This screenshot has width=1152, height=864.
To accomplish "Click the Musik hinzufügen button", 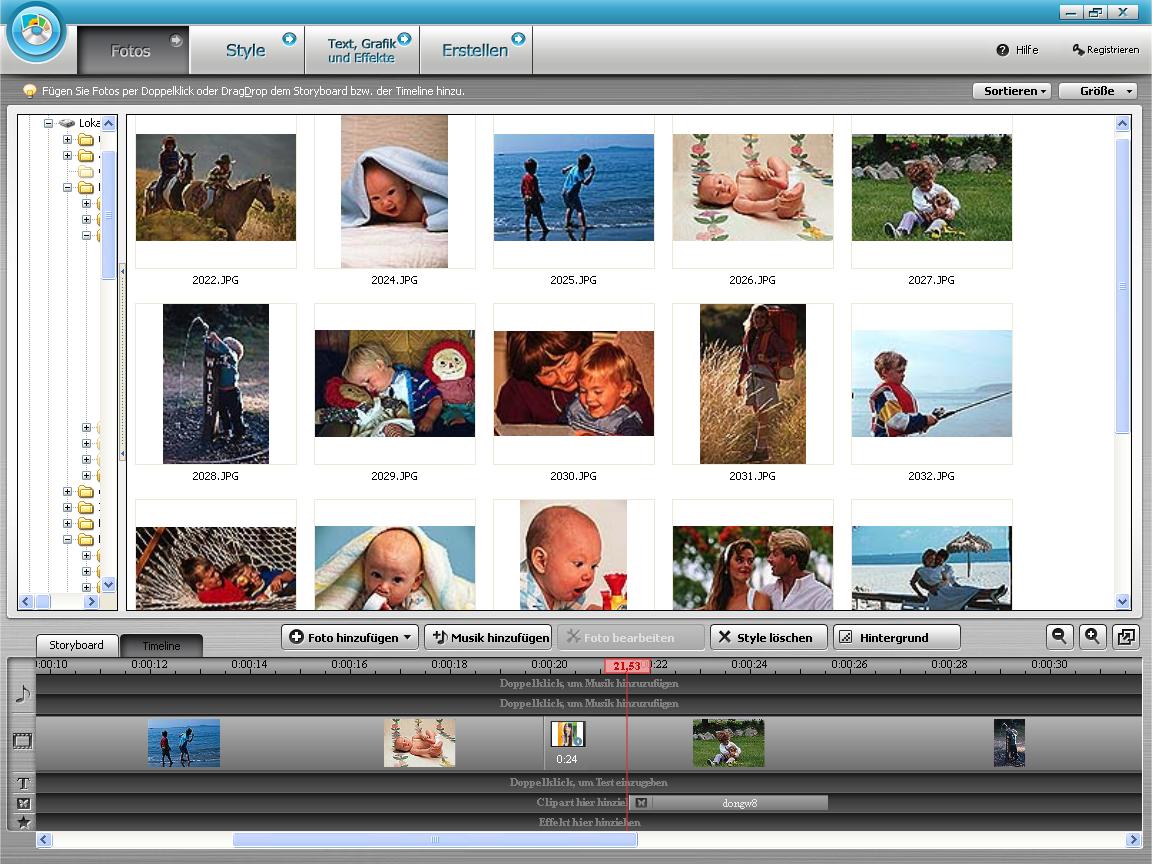I will (x=490, y=638).
